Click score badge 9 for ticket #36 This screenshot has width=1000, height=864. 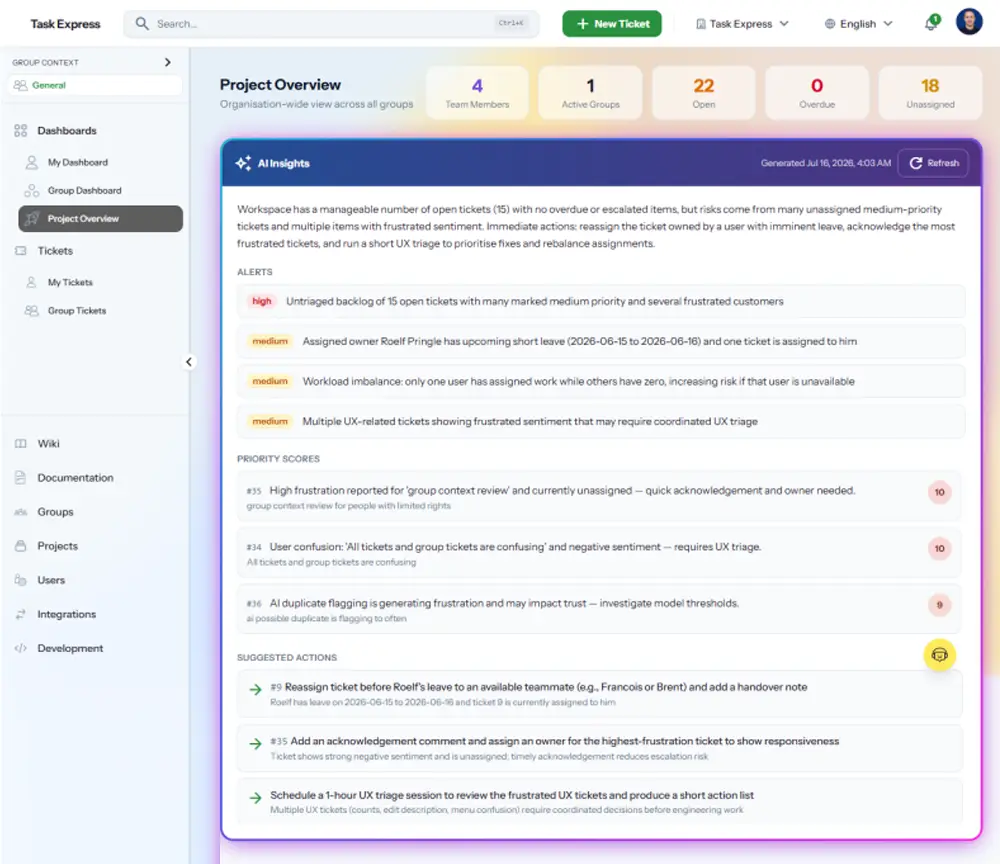[x=939, y=605]
